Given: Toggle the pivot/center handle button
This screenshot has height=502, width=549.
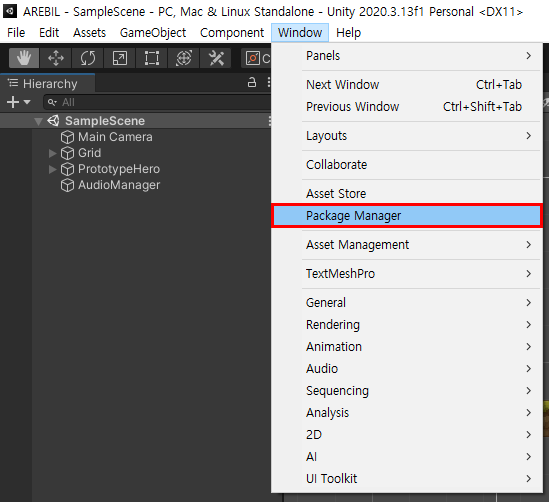Looking at the screenshot, I should click(257, 58).
